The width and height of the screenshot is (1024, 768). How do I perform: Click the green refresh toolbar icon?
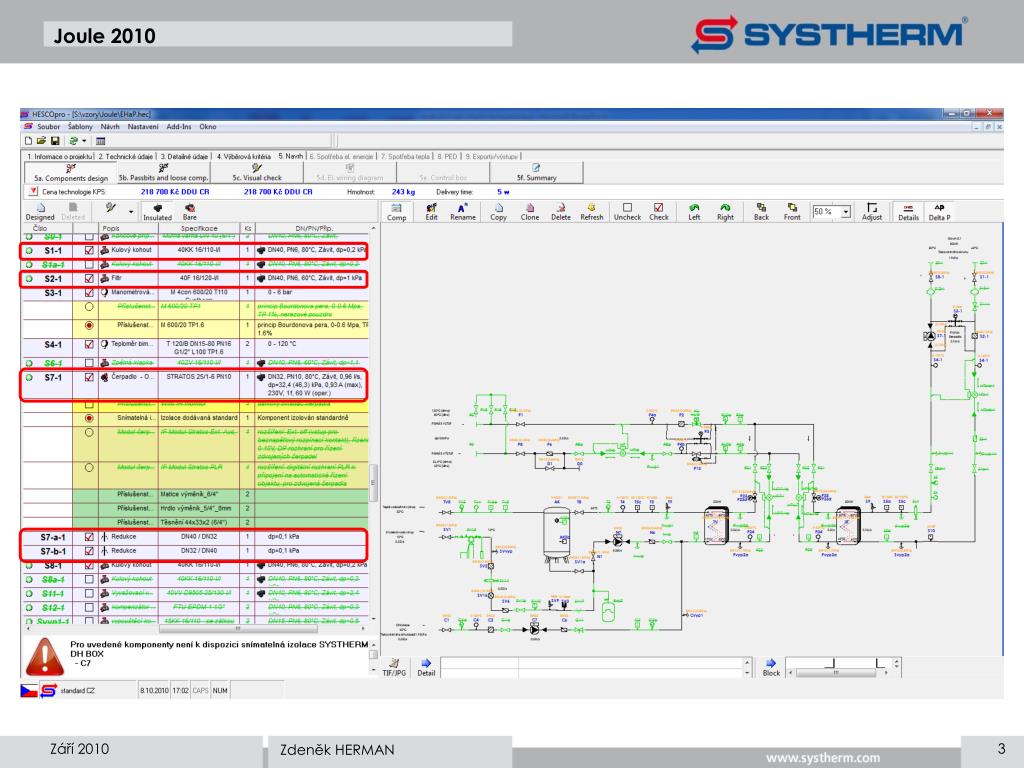click(74, 141)
